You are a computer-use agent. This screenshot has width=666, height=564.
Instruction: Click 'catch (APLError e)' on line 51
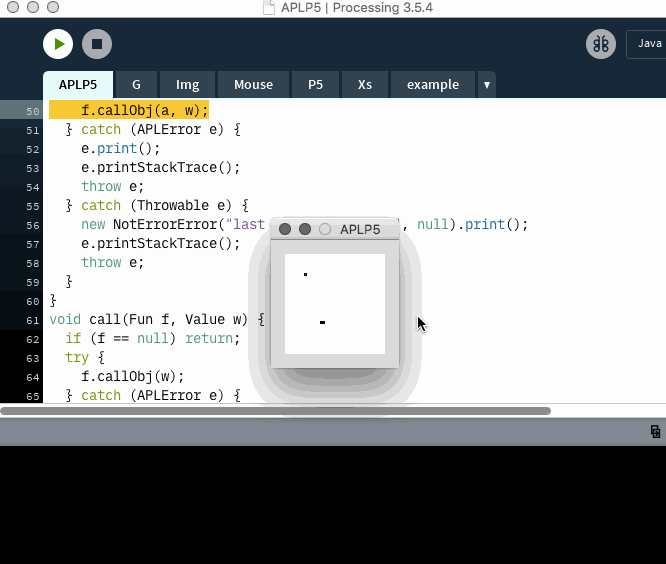(x=152, y=130)
